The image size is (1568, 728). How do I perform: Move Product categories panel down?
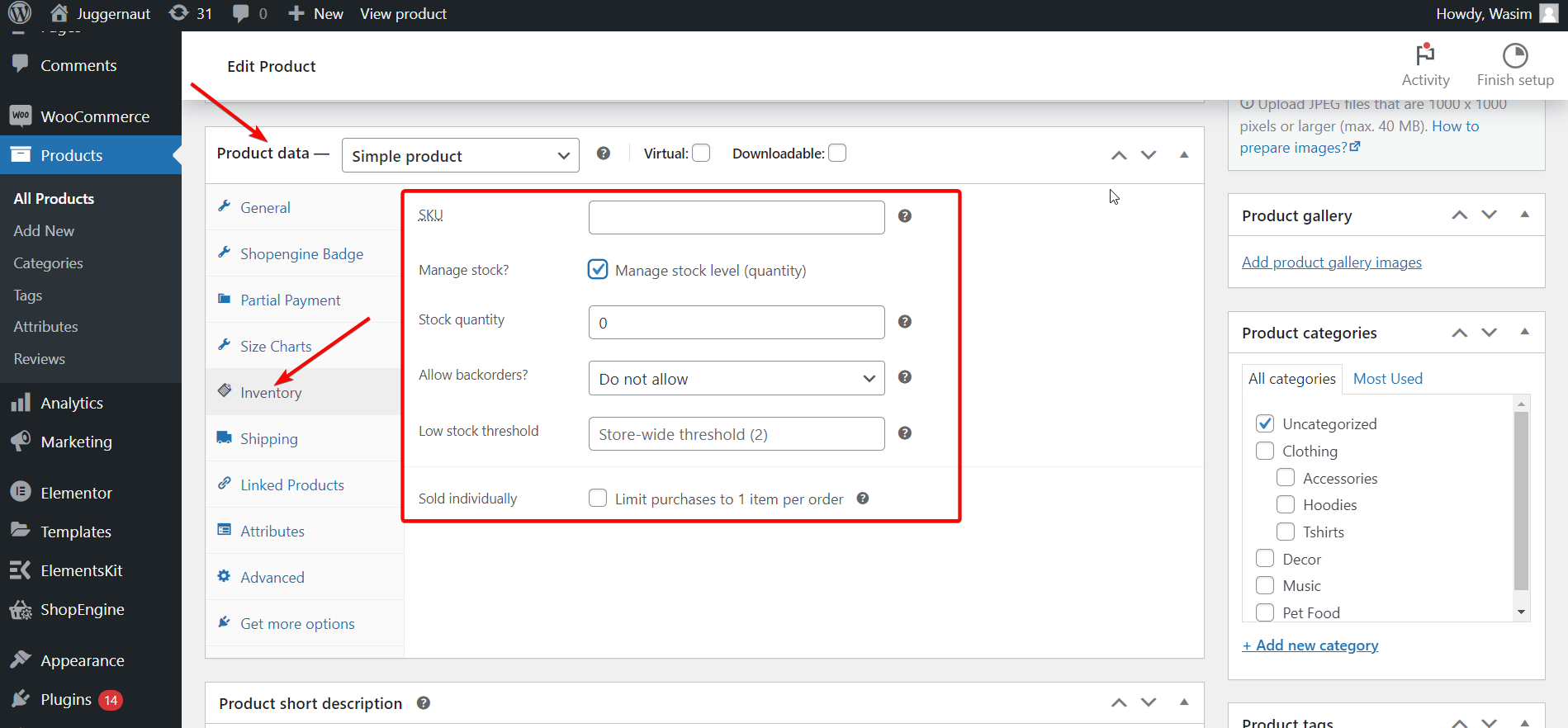pyautogui.click(x=1490, y=332)
